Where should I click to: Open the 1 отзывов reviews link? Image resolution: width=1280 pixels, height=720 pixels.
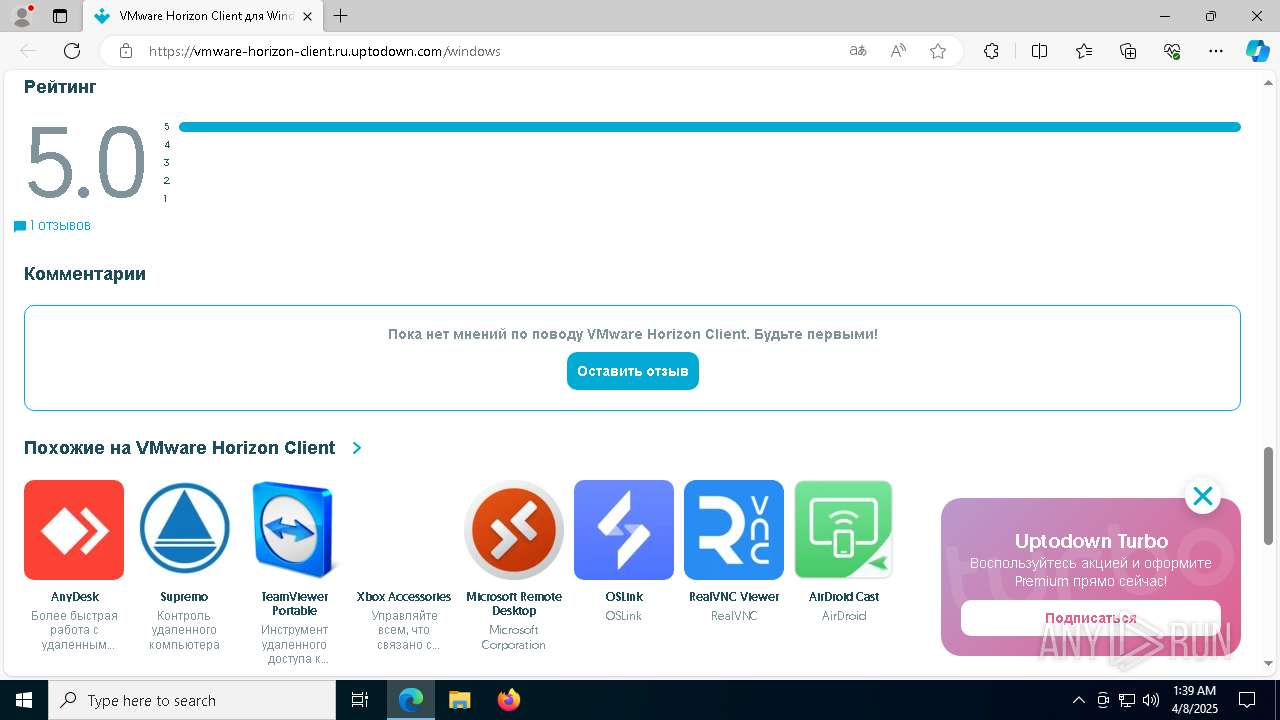pos(52,226)
